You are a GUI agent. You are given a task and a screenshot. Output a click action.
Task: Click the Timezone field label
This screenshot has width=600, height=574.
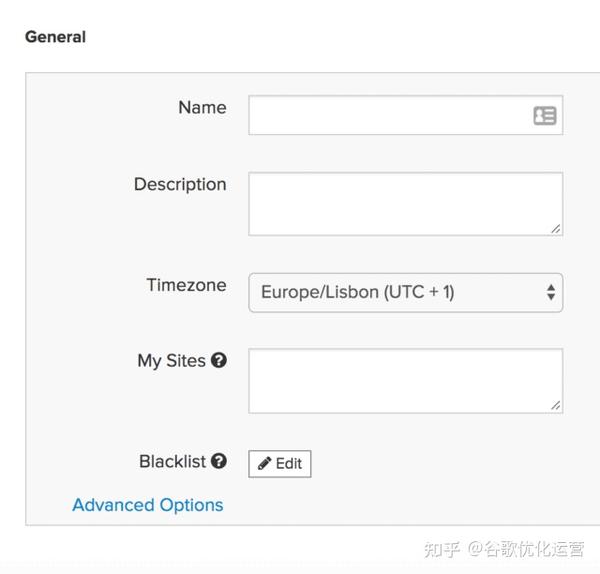tap(186, 285)
